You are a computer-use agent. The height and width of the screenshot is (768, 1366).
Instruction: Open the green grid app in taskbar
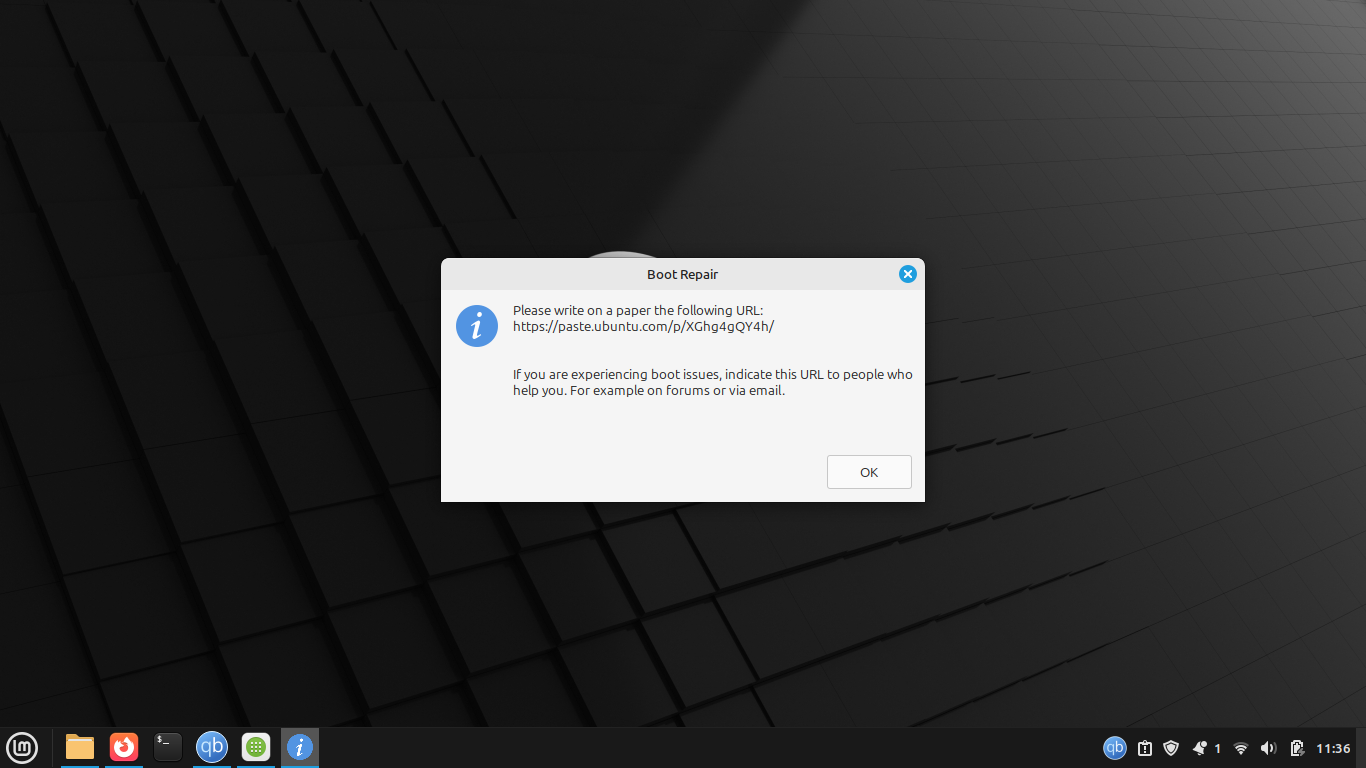256,747
